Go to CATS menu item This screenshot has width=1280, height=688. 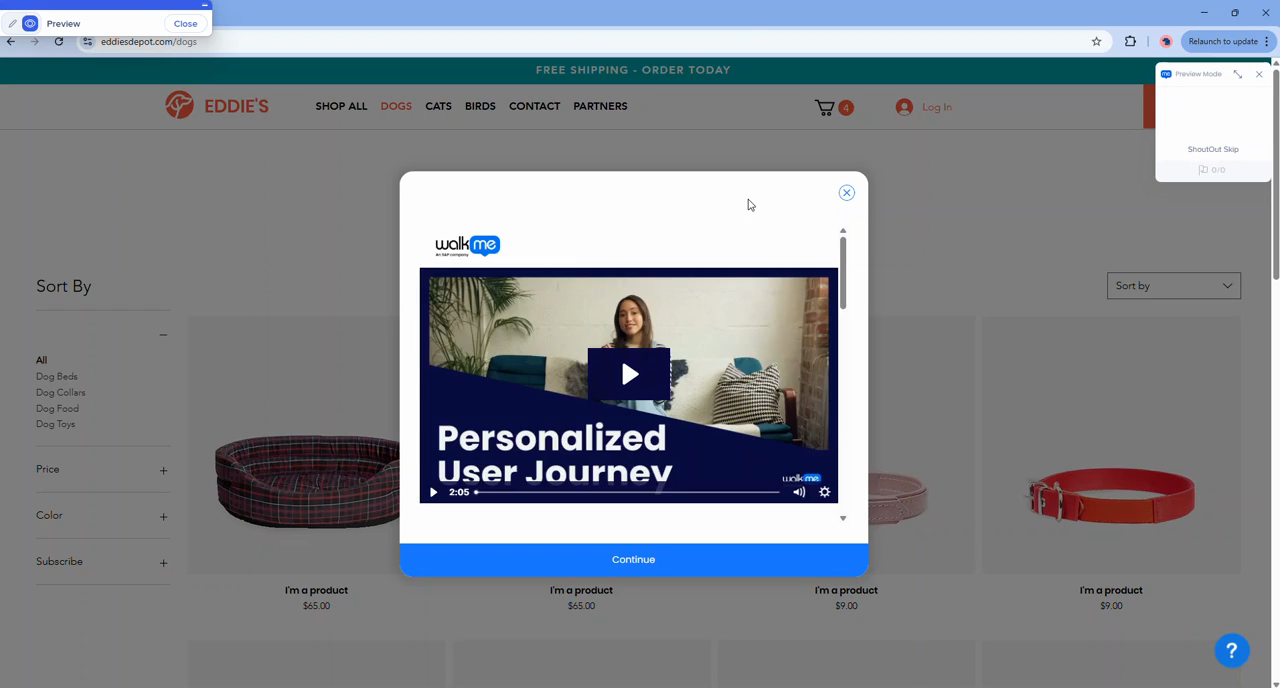coord(438,106)
